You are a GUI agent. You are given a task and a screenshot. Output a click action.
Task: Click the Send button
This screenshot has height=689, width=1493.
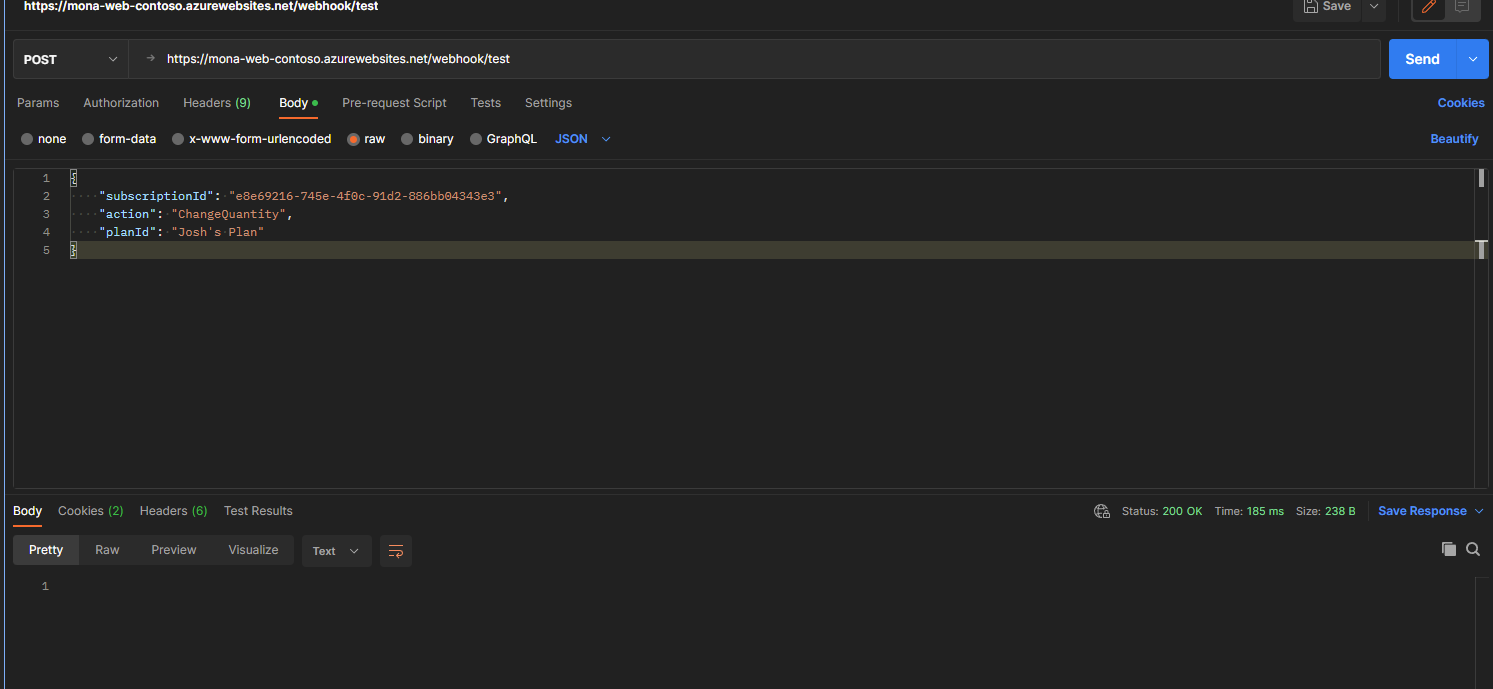(x=1422, y=58)
